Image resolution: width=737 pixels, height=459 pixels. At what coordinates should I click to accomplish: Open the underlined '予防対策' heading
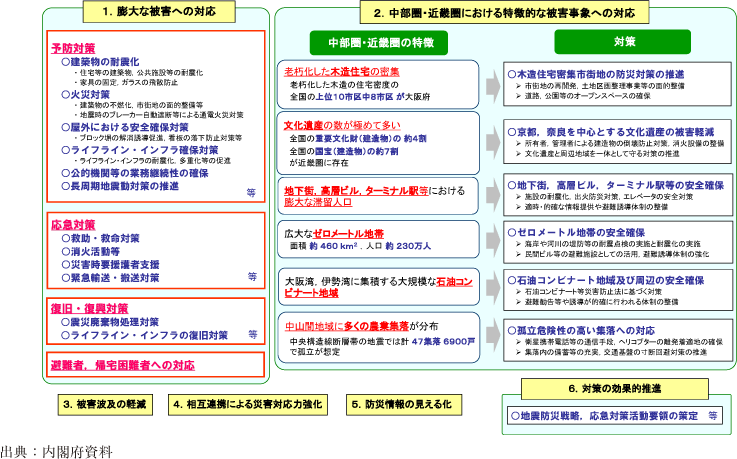[73, 48]
